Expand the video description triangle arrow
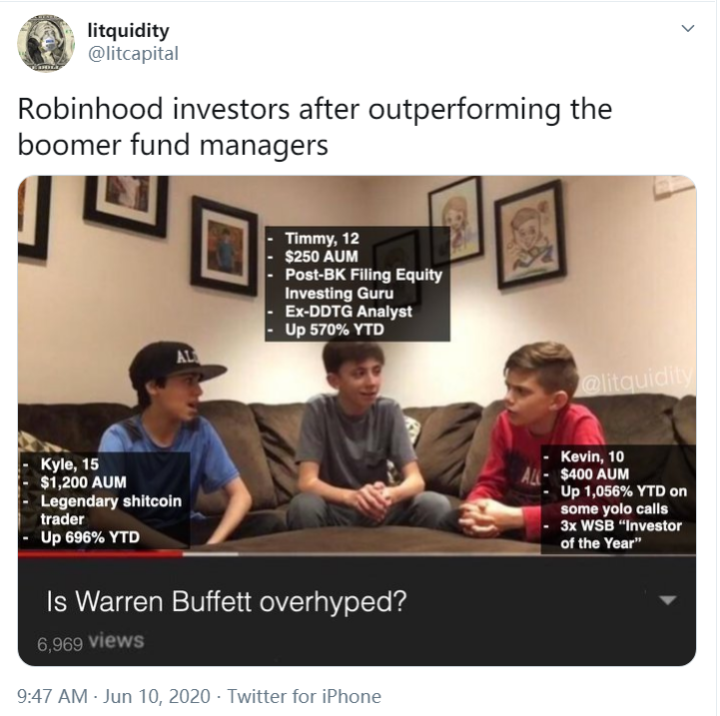Screen dimensions: 720x716 click(x=667, y=600)
